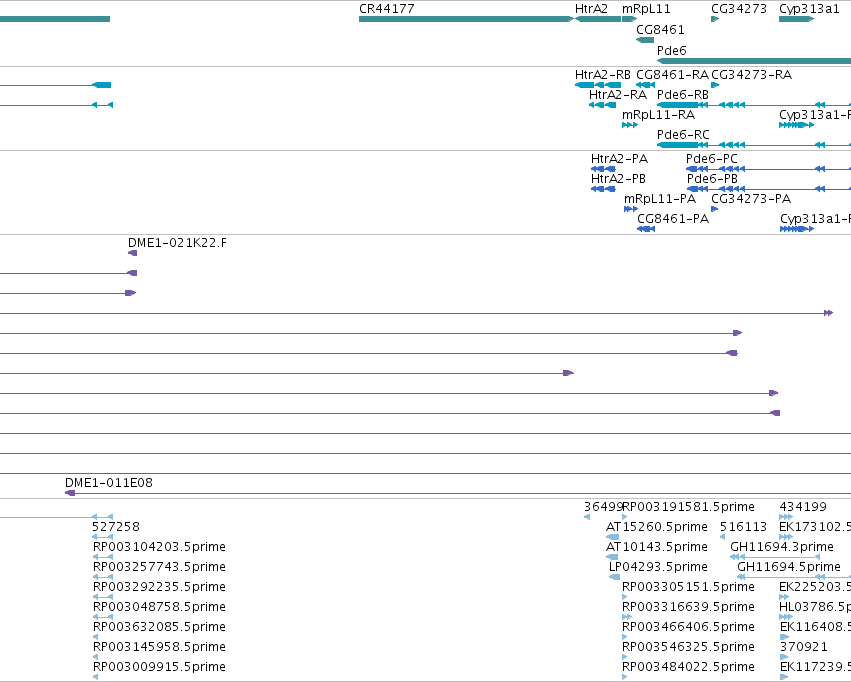Image resolution: width=851 pixels, height=682 pixels.
Task: Click the long CR44177 gene bar
Action: pos(466,19)
